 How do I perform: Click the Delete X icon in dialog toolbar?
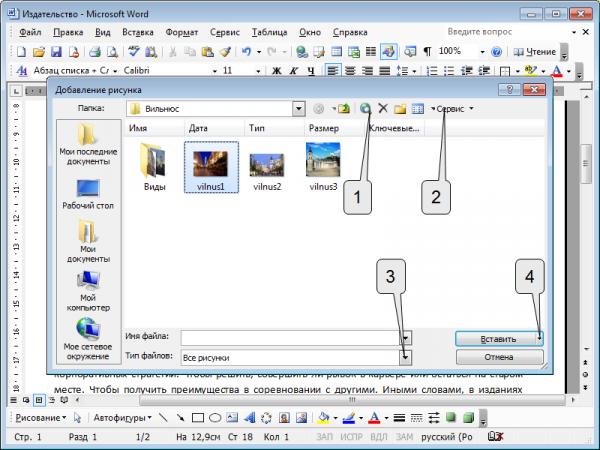pyautogui.click(x=383, y=109)
